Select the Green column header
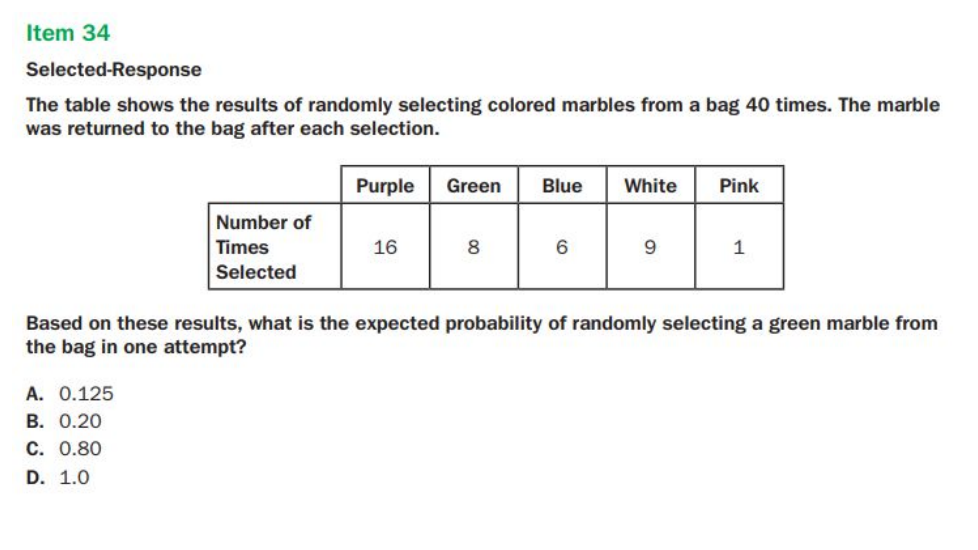 click(473, 186)
